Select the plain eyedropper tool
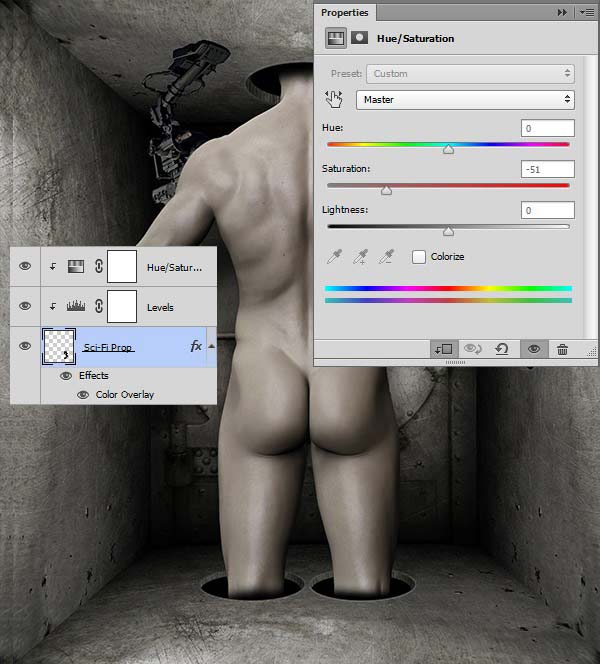 coord(335,256)
